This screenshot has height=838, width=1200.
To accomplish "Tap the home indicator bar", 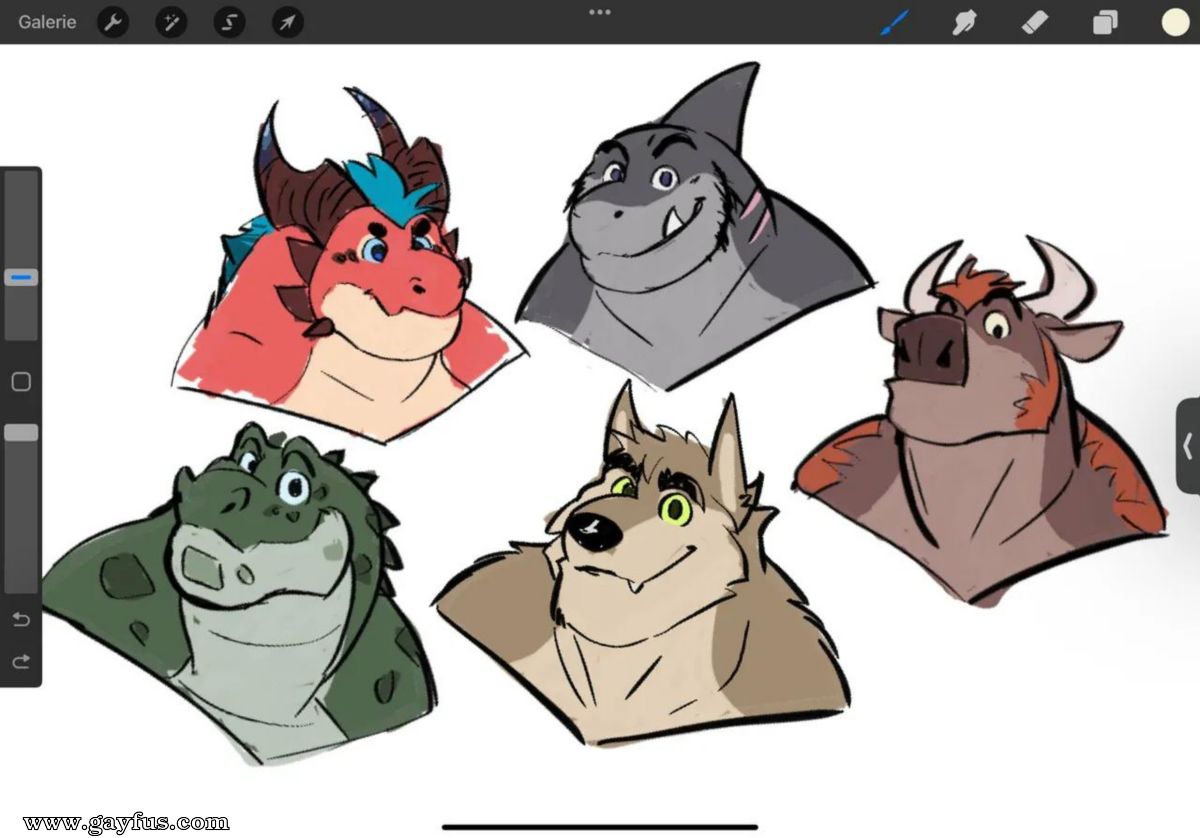I will pos(600,827).
